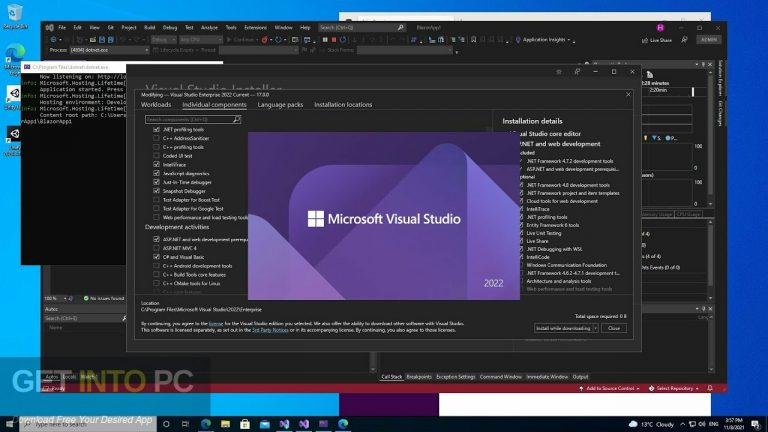The width and height of the screenshot is (768, 432).
Task: Uncheck the Just-In-Time debugger checkbox
Action: pyautogui.click(x=156, y=182)
